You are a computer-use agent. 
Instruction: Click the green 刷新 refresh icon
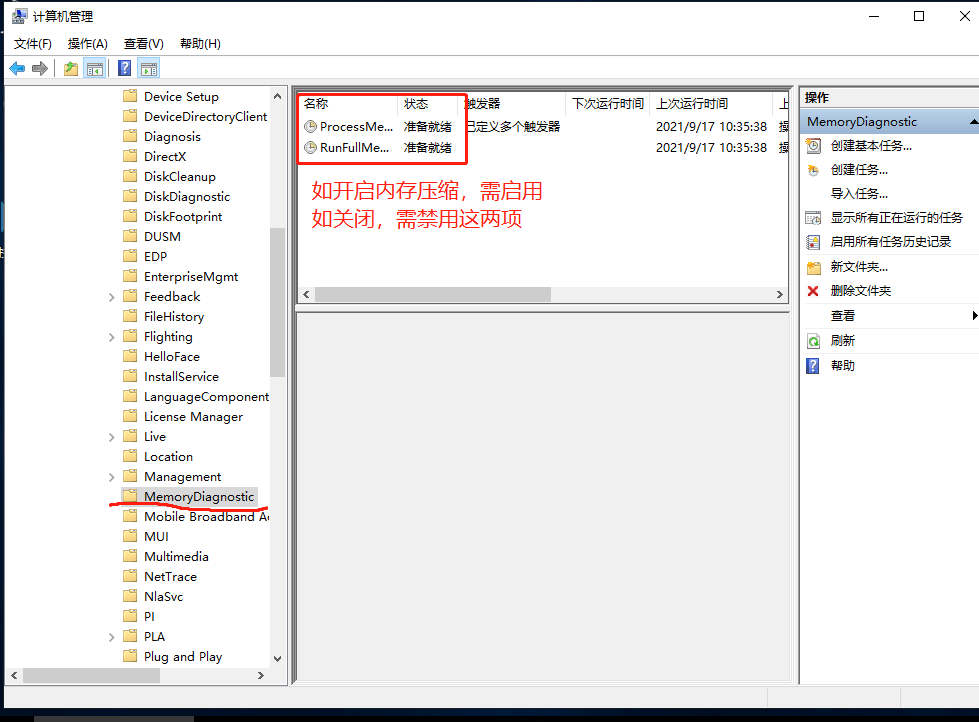813,341
